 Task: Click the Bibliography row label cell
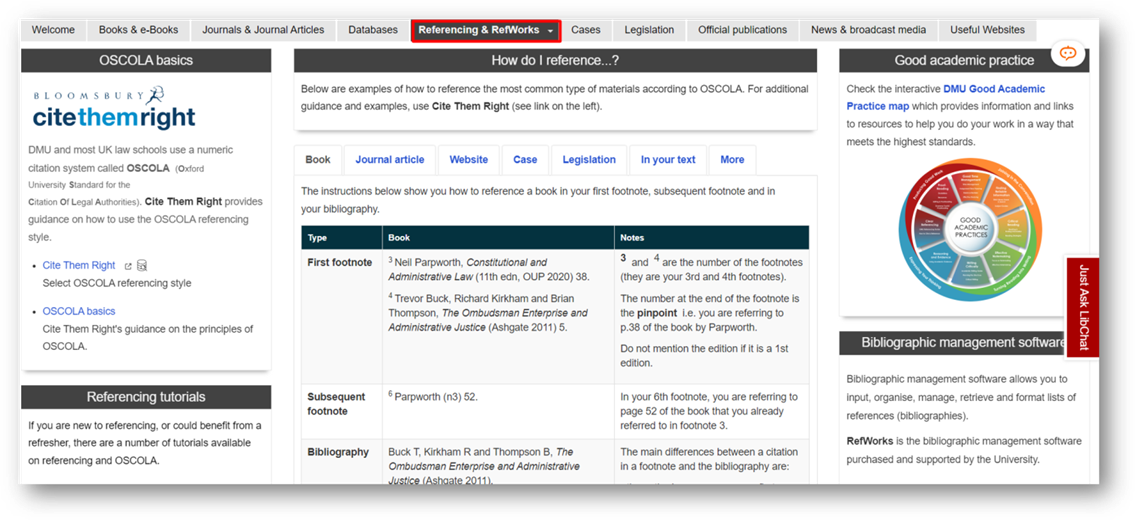point(342,461)
